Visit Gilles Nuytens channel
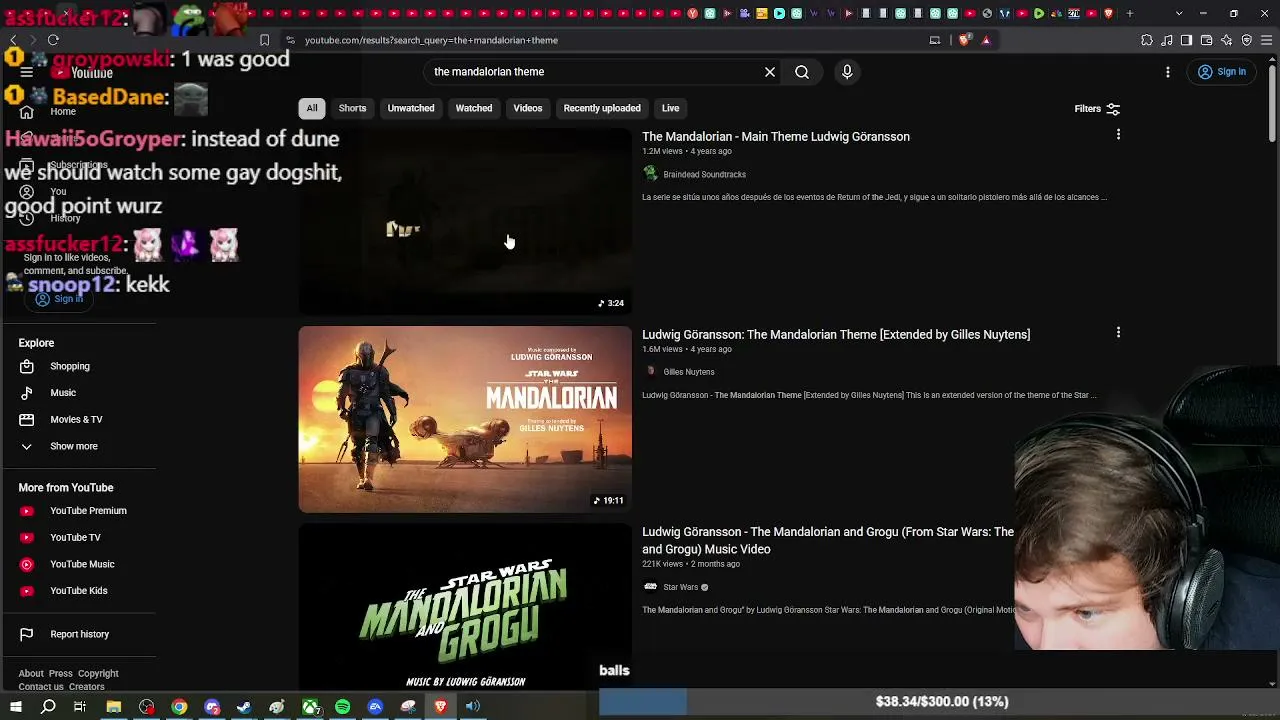 pos(689,372)
